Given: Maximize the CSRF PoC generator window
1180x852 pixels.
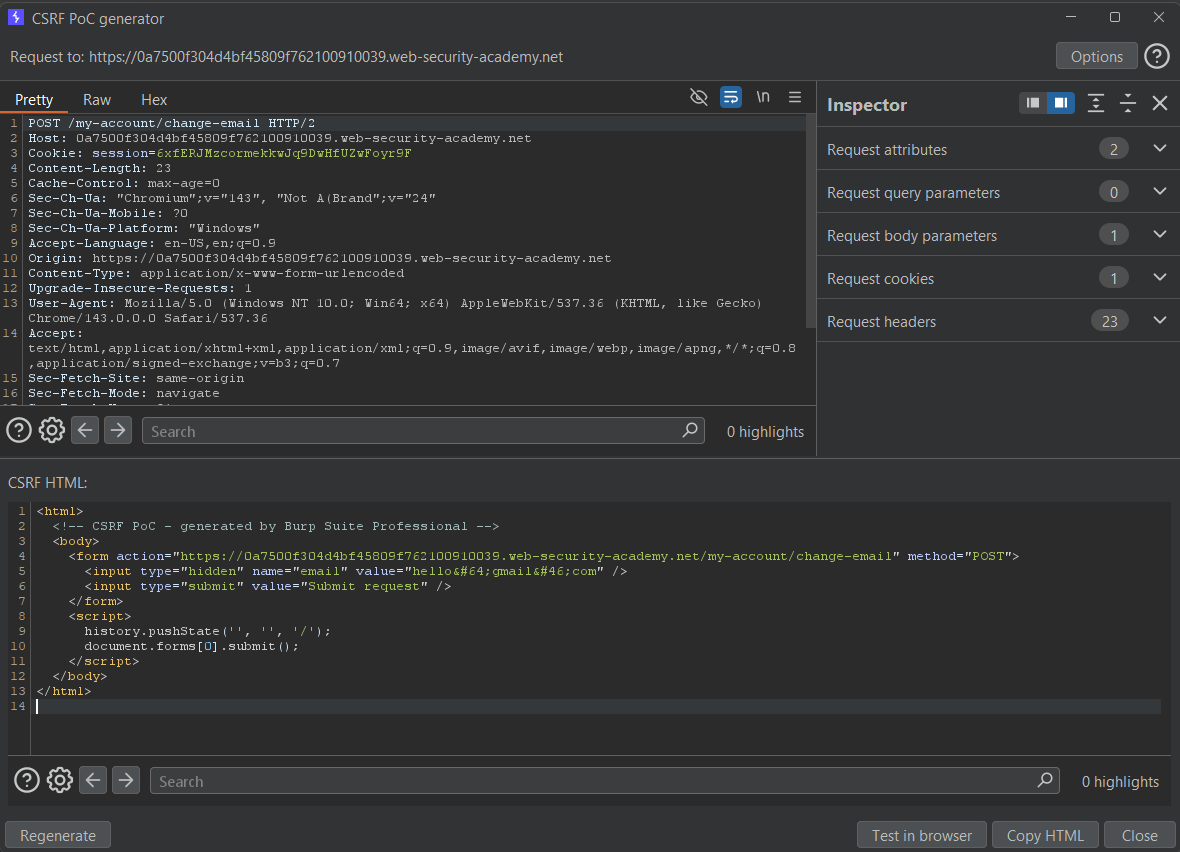Looking at the screenshot, I should point(1115,17).
